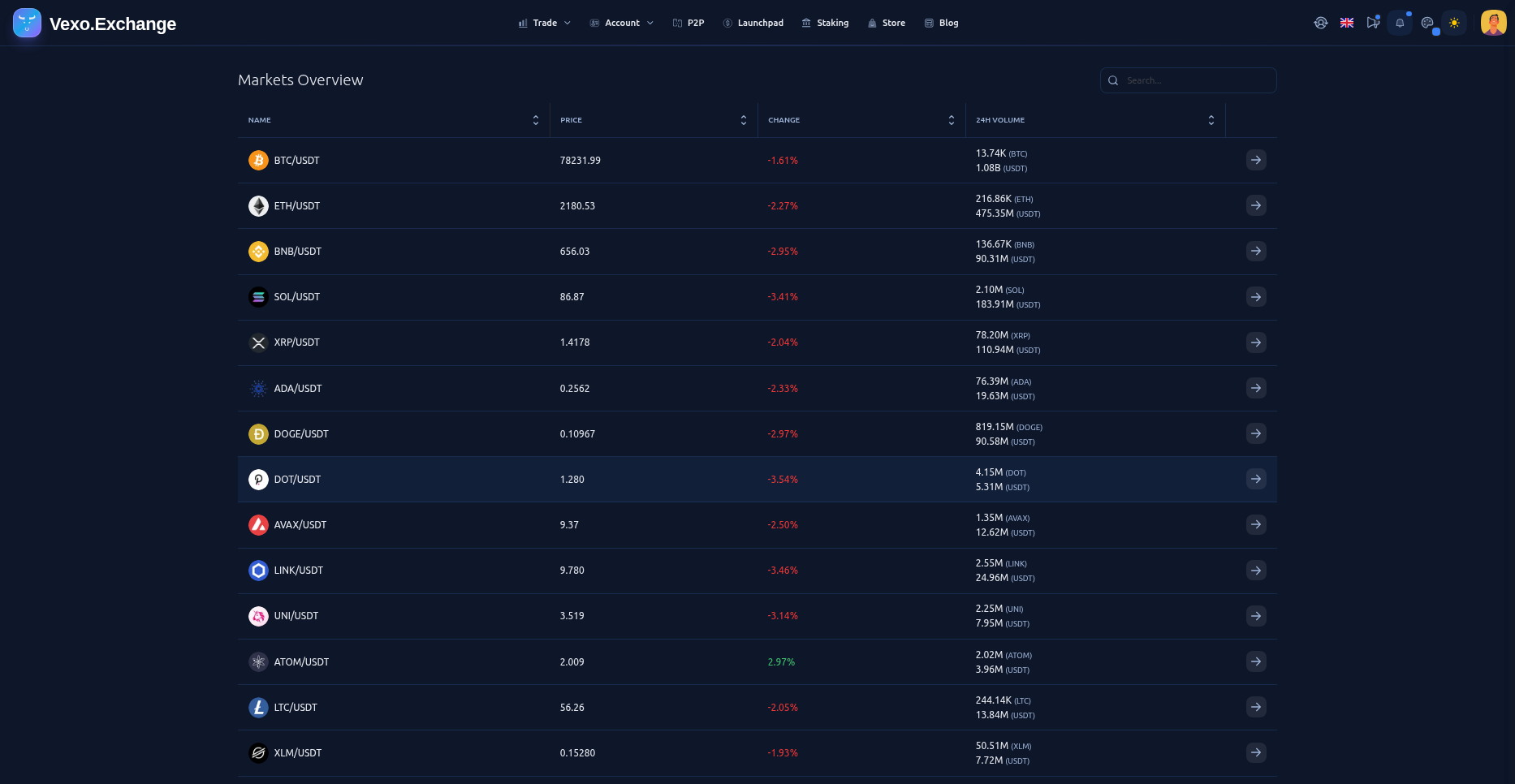1515x784 pixels.
Task: Open DOGE/USDT market via arrow button
Action: 1256,434
